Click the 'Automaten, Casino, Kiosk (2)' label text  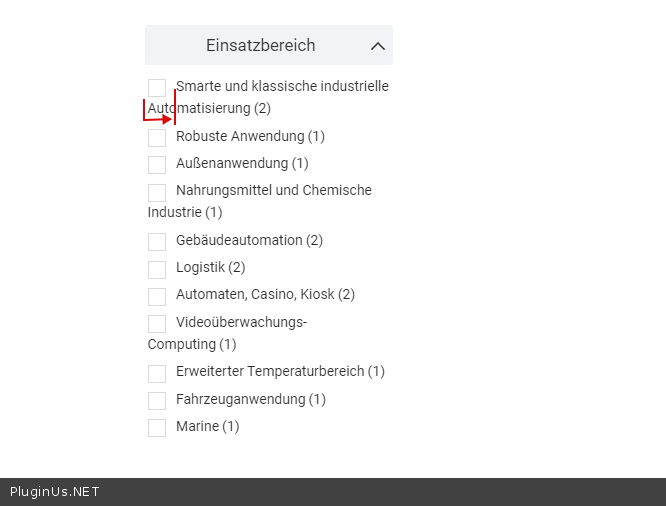(x=265, y=294)
